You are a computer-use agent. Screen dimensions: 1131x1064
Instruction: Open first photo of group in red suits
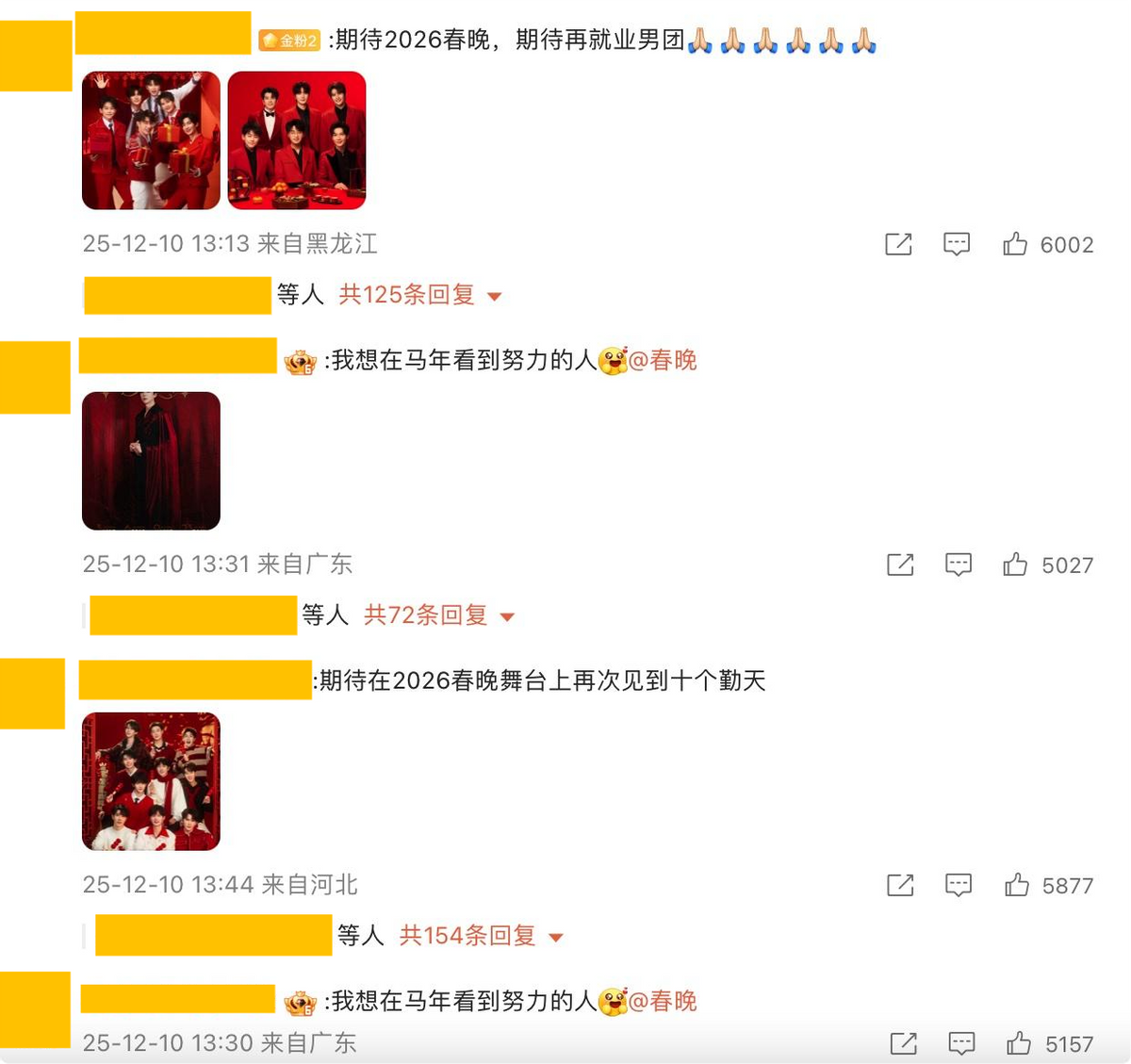[151, 140]
